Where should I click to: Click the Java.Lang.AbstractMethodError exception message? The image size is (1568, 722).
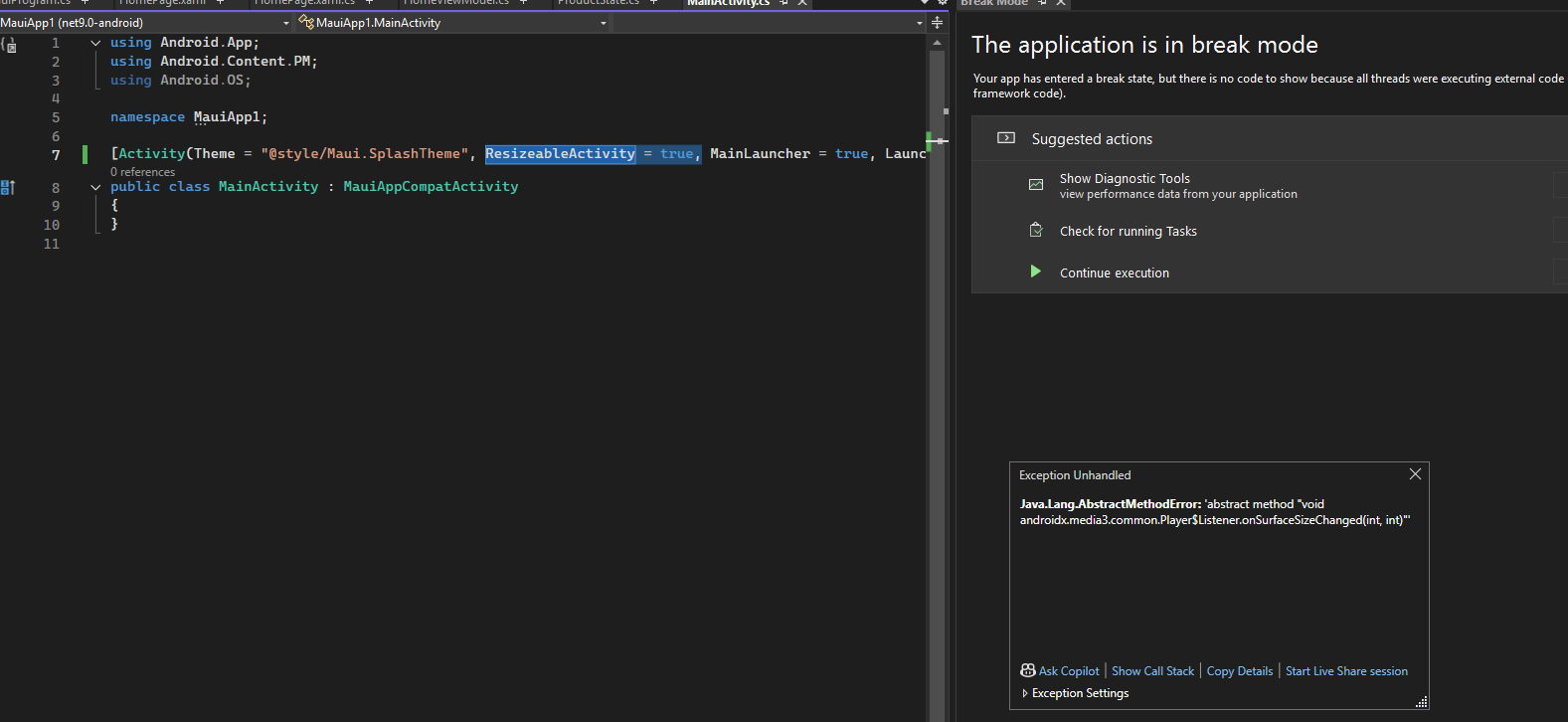click(1214, 512)
